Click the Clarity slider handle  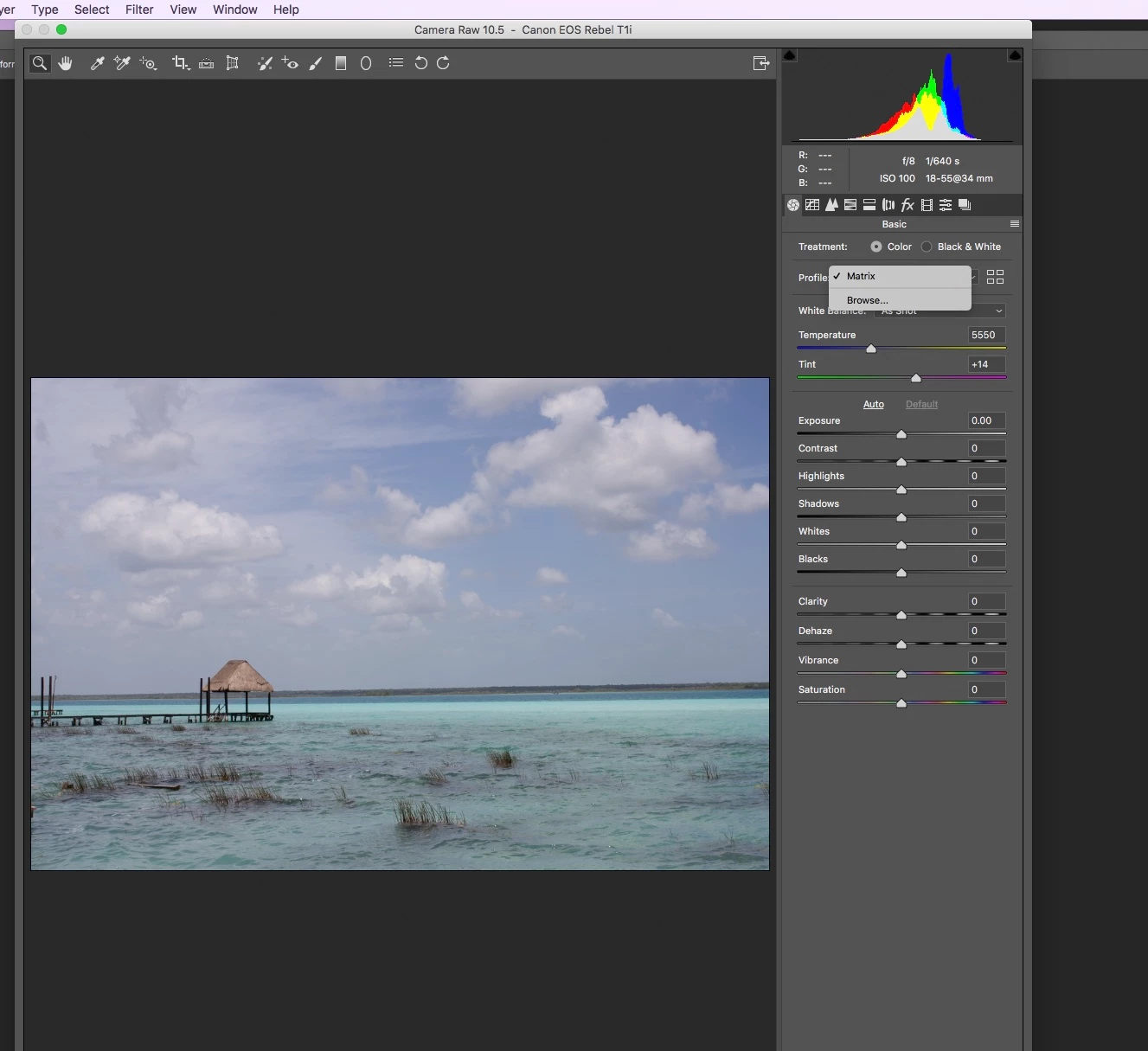pyautogui.click(x=901, y=615)
